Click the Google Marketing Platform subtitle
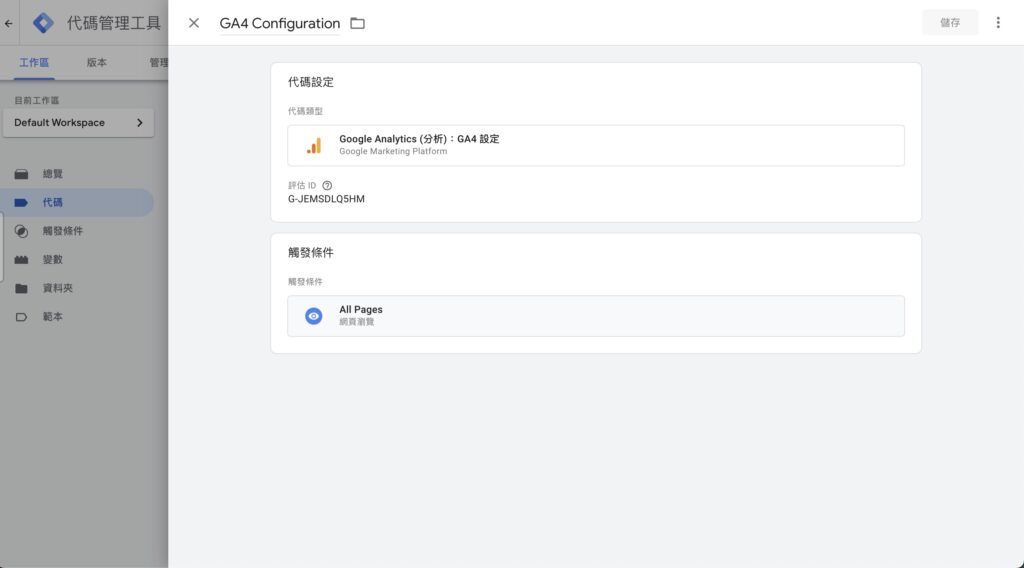Image resolution: width=1024 pixels, height=568 pixels. coord(393,151)
